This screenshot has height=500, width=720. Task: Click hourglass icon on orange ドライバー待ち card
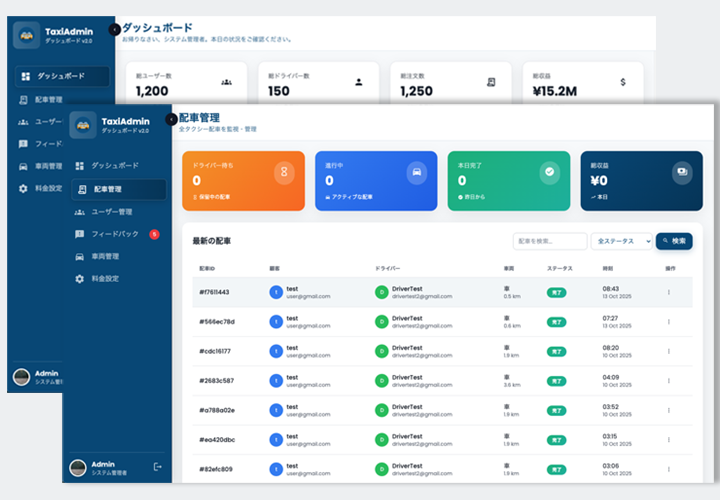coord(284,172)
